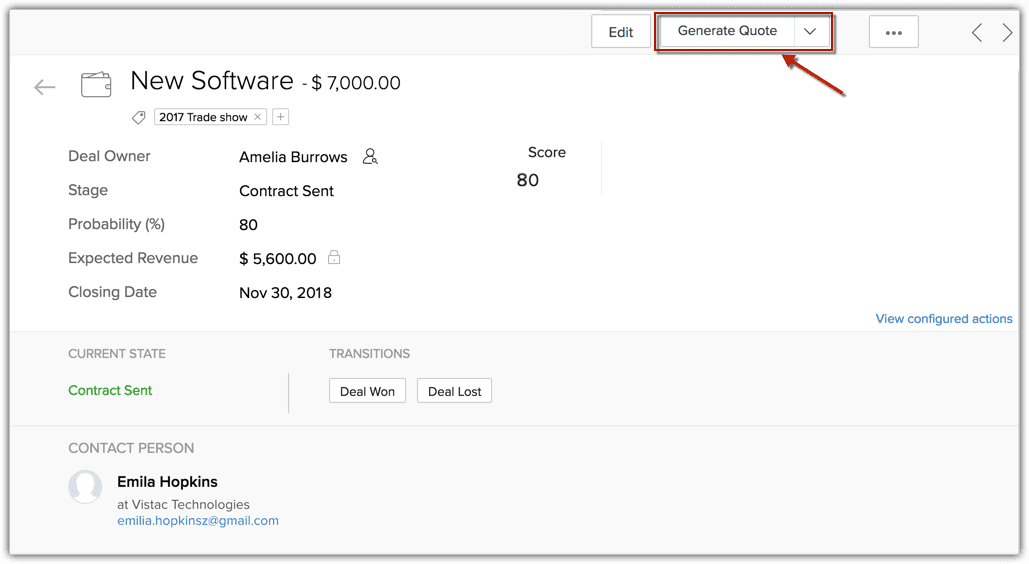The height and width of the screenshot is (564, 1029).
Task: Open the deal owner lookup icon
Action: tap(370, 157)
